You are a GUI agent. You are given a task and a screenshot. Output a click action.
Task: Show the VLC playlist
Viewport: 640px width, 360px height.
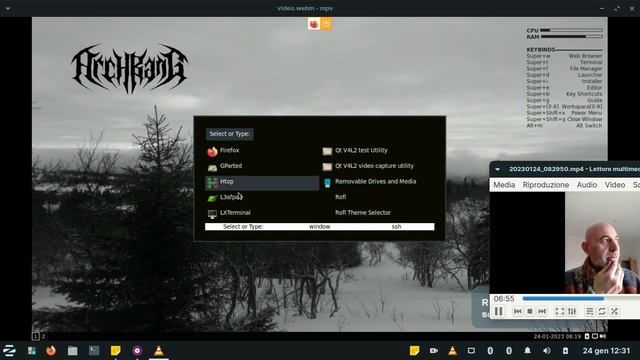(589, 311)
